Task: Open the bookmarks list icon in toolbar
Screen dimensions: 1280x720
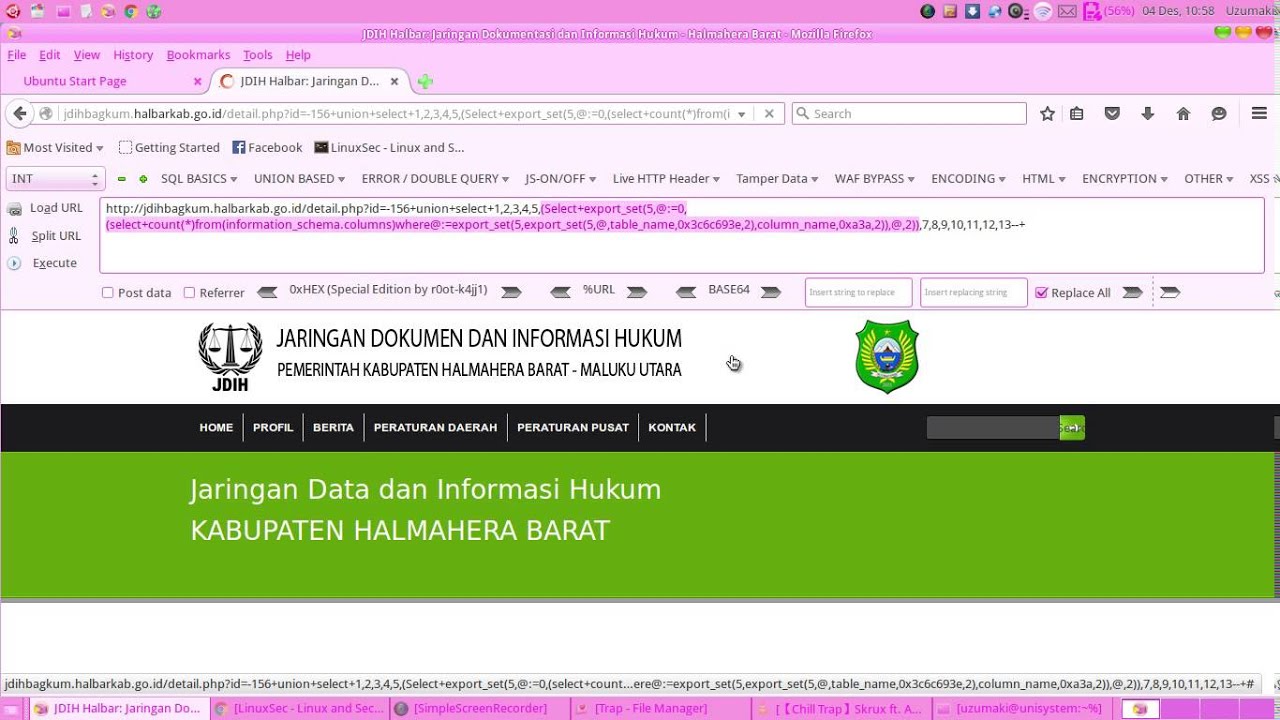Action: tap(1076, 114)
